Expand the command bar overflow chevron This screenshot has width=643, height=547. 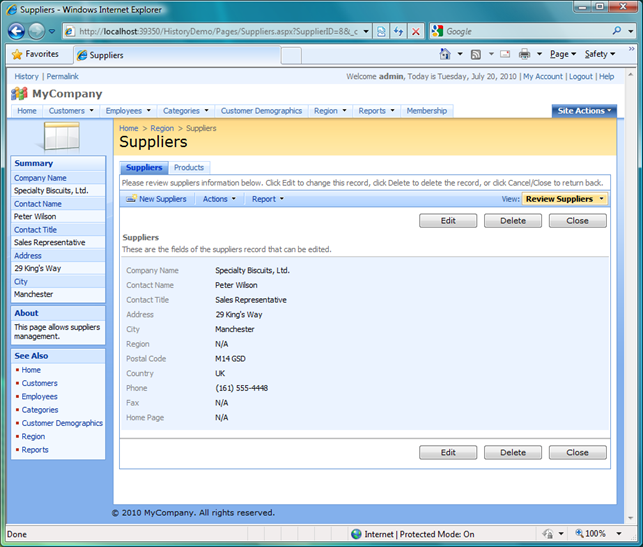pos(632,49)
